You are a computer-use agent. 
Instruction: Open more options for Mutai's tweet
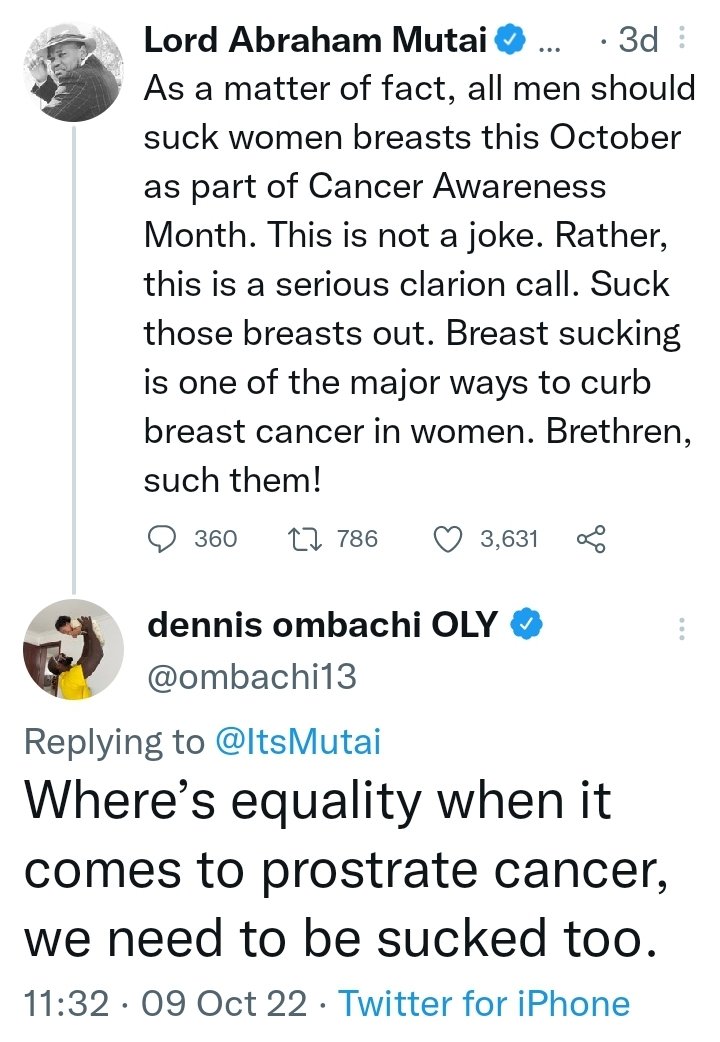(x=682, y=40)
